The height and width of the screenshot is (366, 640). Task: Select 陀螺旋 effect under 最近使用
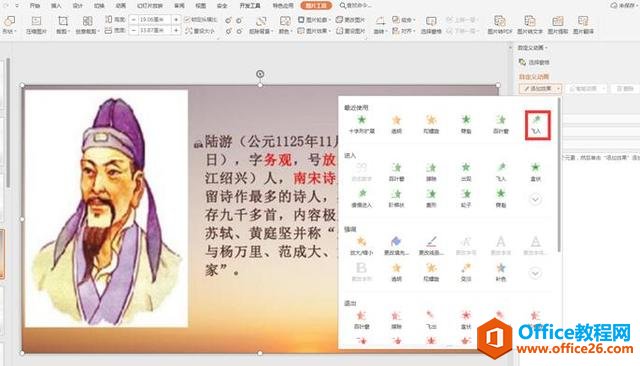(x=431, y=125)
